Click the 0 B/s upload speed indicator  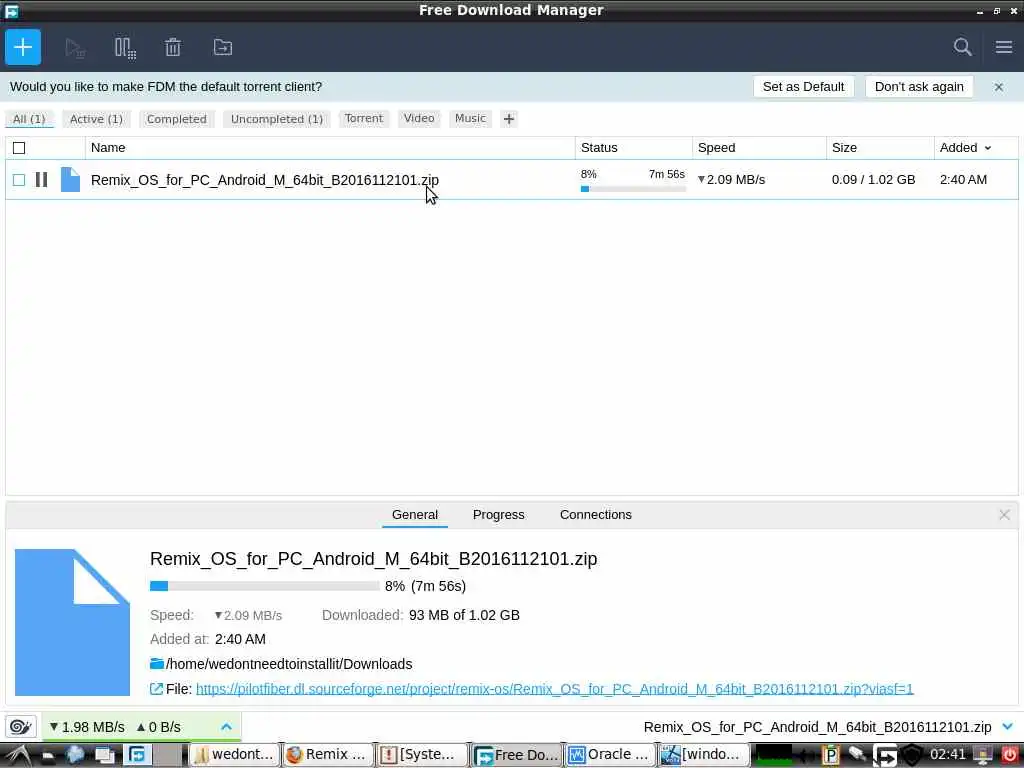(x=158, y=727)
